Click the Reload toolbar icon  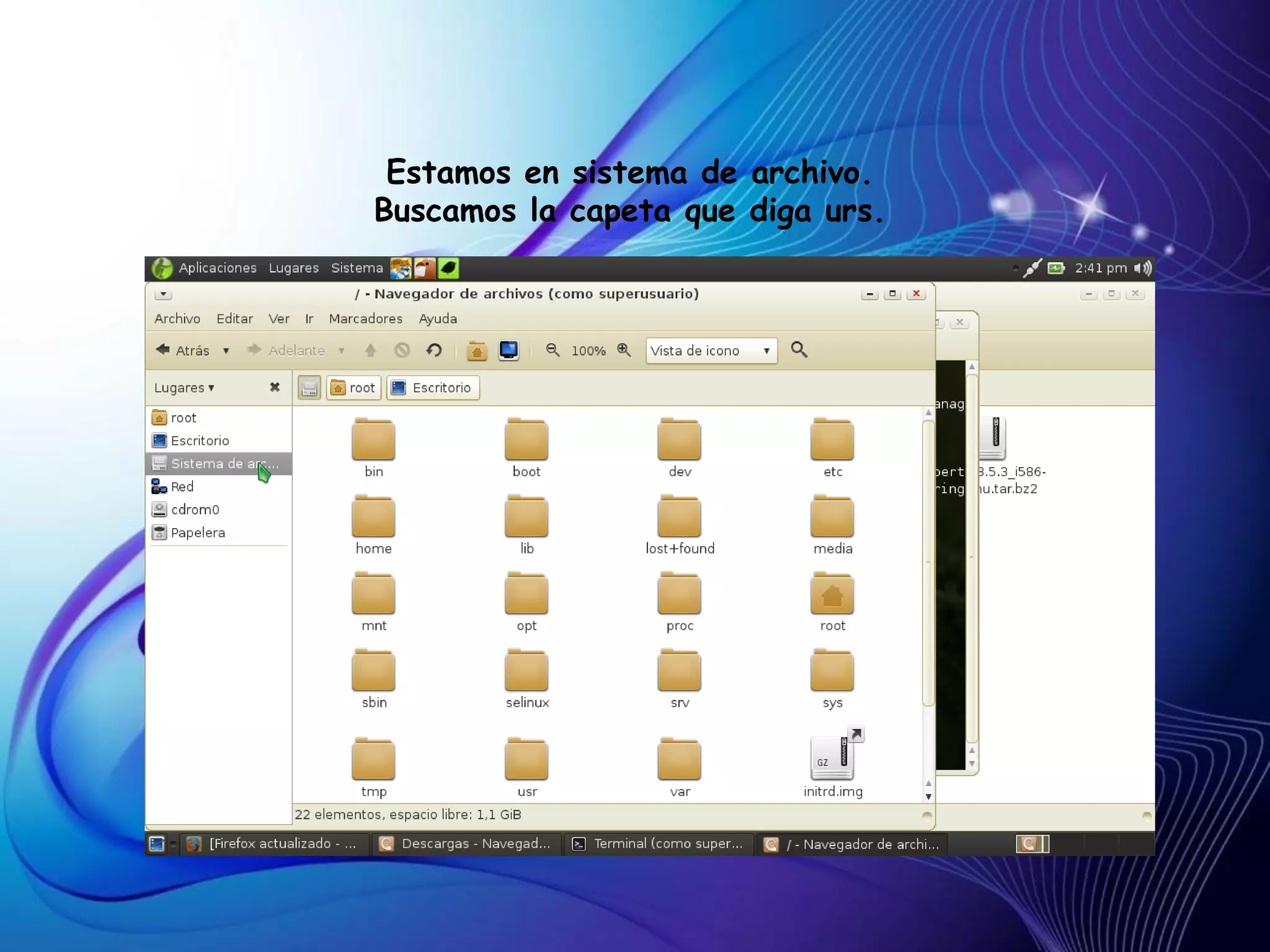point(434,350)
